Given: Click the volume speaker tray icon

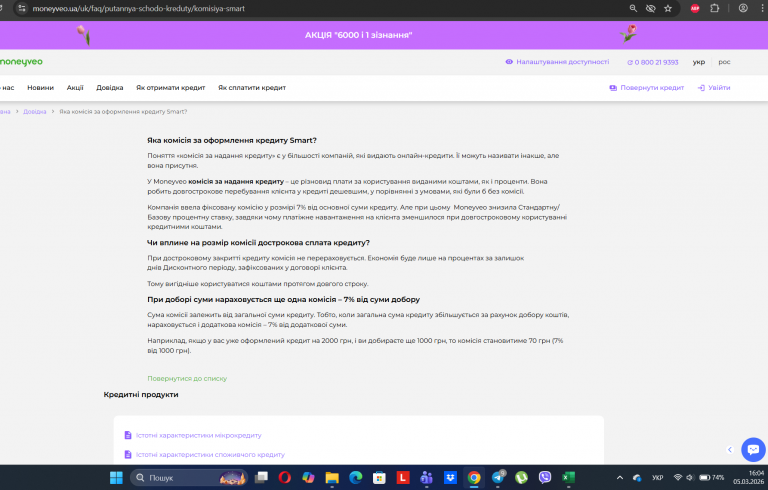Looking at the screenshot, I should [x=690, y=478].
